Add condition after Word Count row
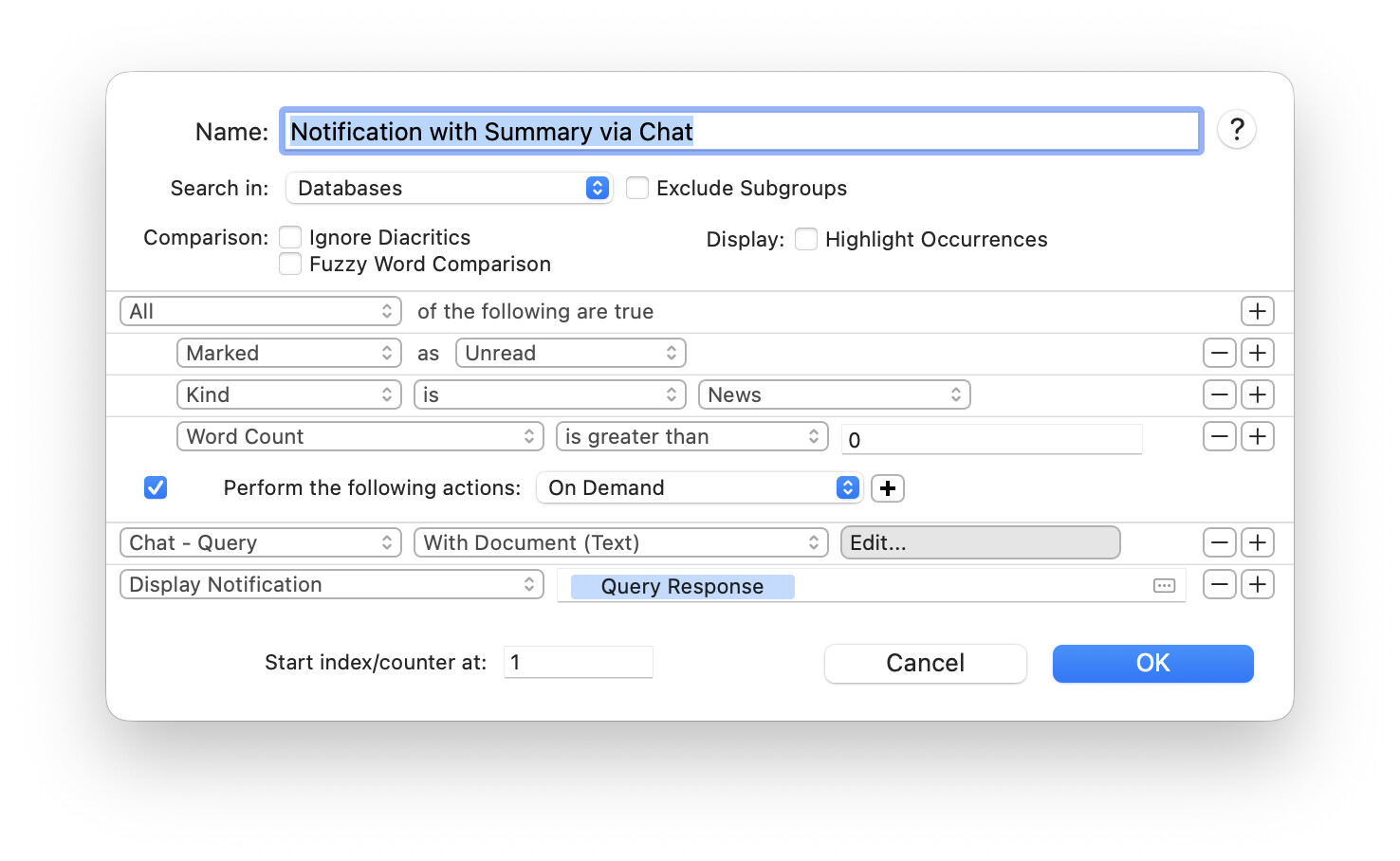 pos(1257,436)
